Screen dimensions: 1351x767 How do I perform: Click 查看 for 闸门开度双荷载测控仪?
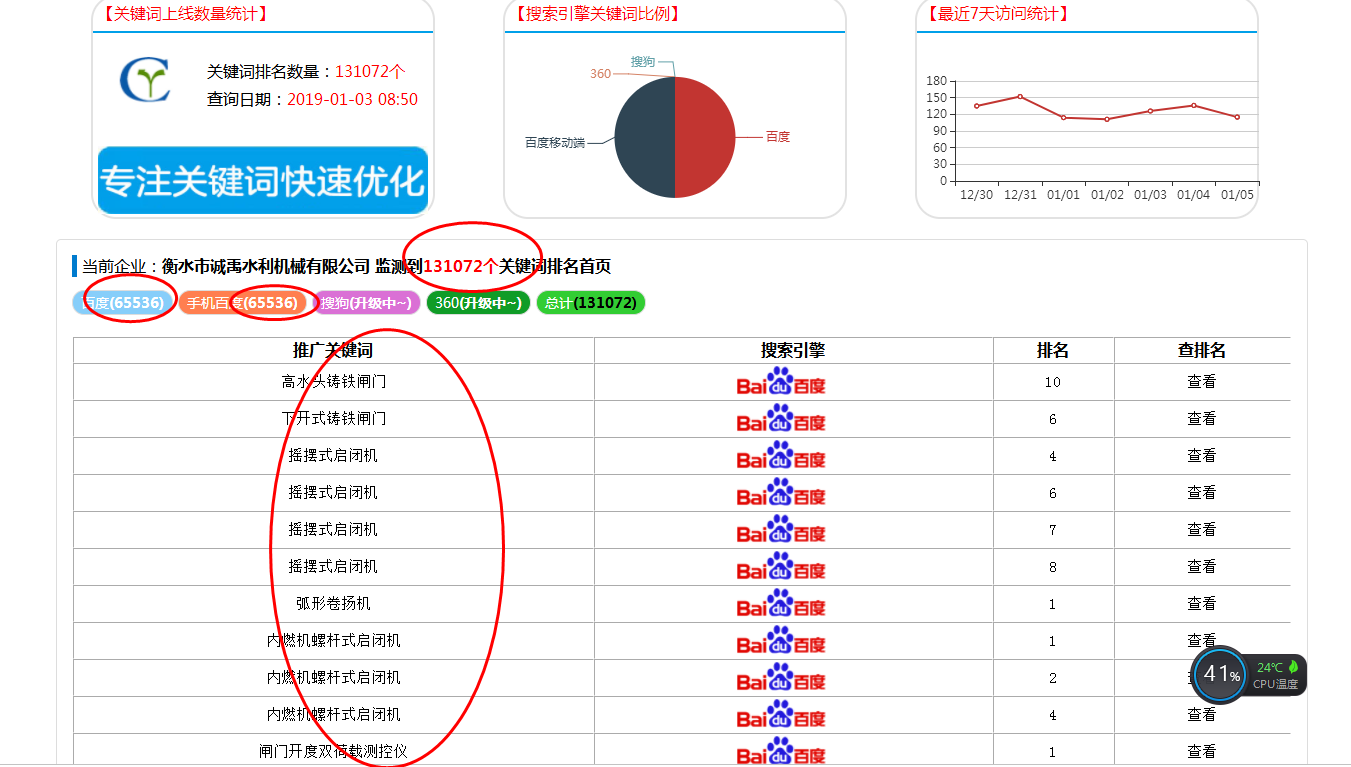1201,751
